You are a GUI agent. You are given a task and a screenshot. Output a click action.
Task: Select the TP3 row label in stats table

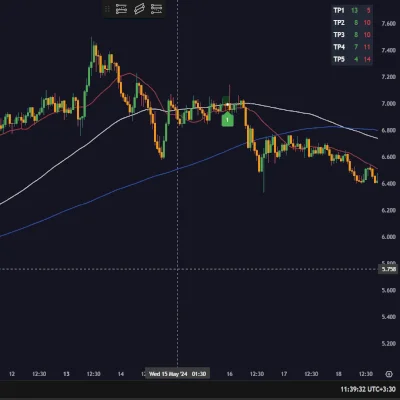(x=339, y=35)
